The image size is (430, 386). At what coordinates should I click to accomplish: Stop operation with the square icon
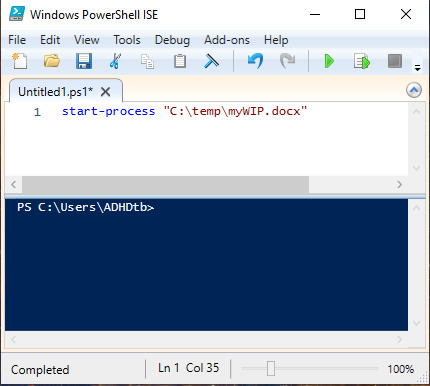click(x=395, y=61)
